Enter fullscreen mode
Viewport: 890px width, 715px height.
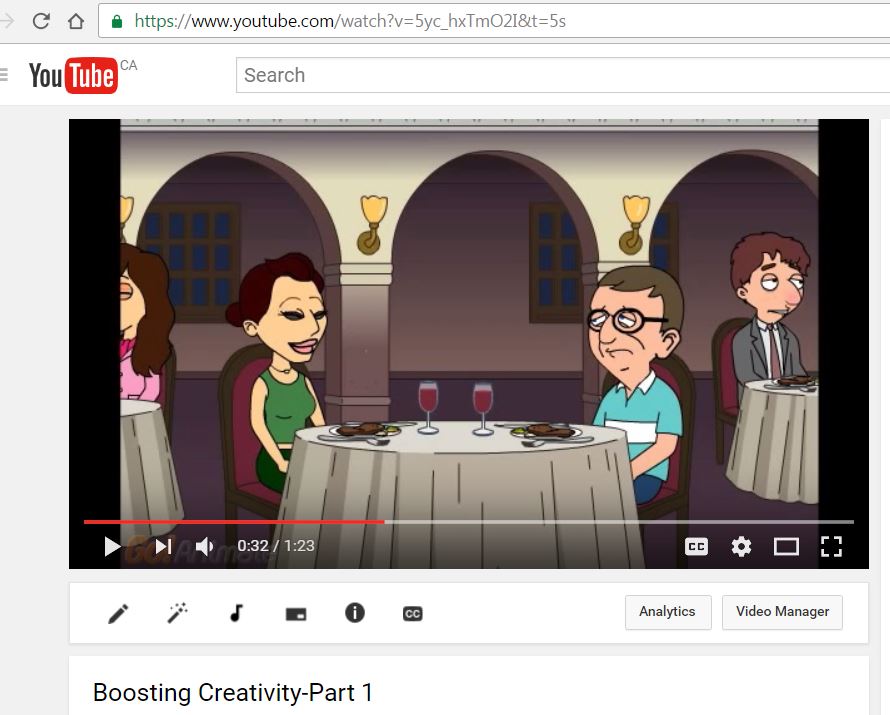[x=831, y=546]
